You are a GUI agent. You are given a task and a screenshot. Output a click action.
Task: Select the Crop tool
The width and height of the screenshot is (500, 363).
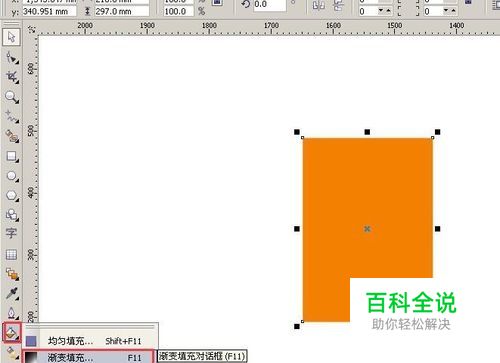pos(12,77)
